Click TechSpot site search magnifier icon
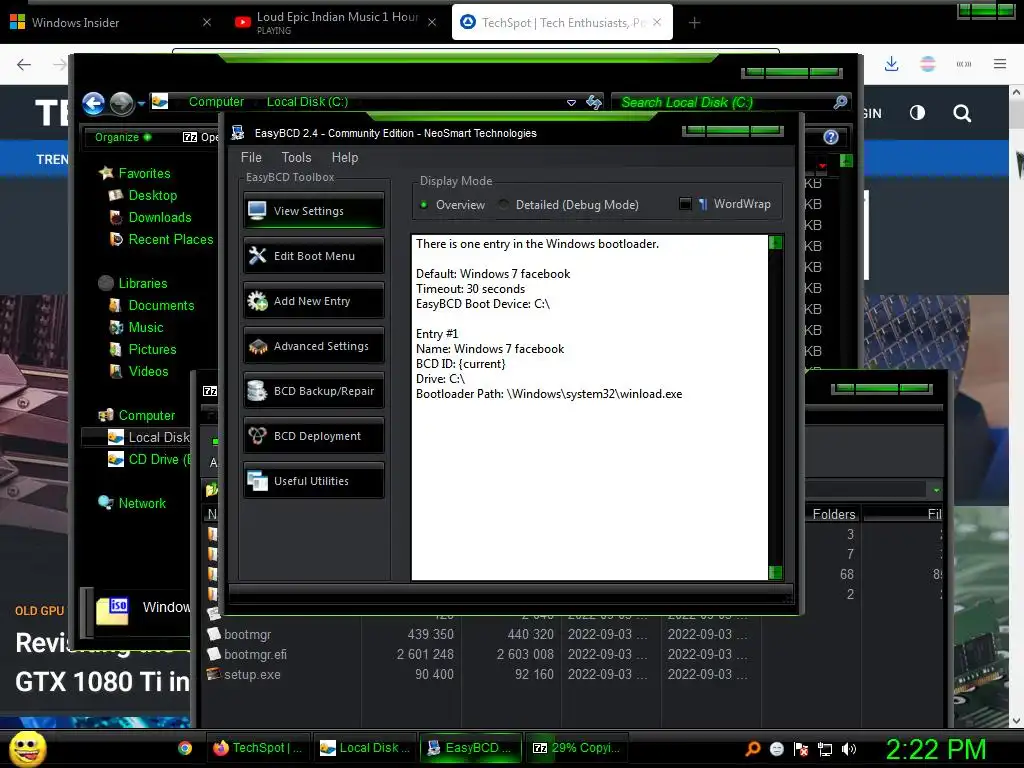The height and width of the screenshot is (768, 1024). click(x=962, y=114)
